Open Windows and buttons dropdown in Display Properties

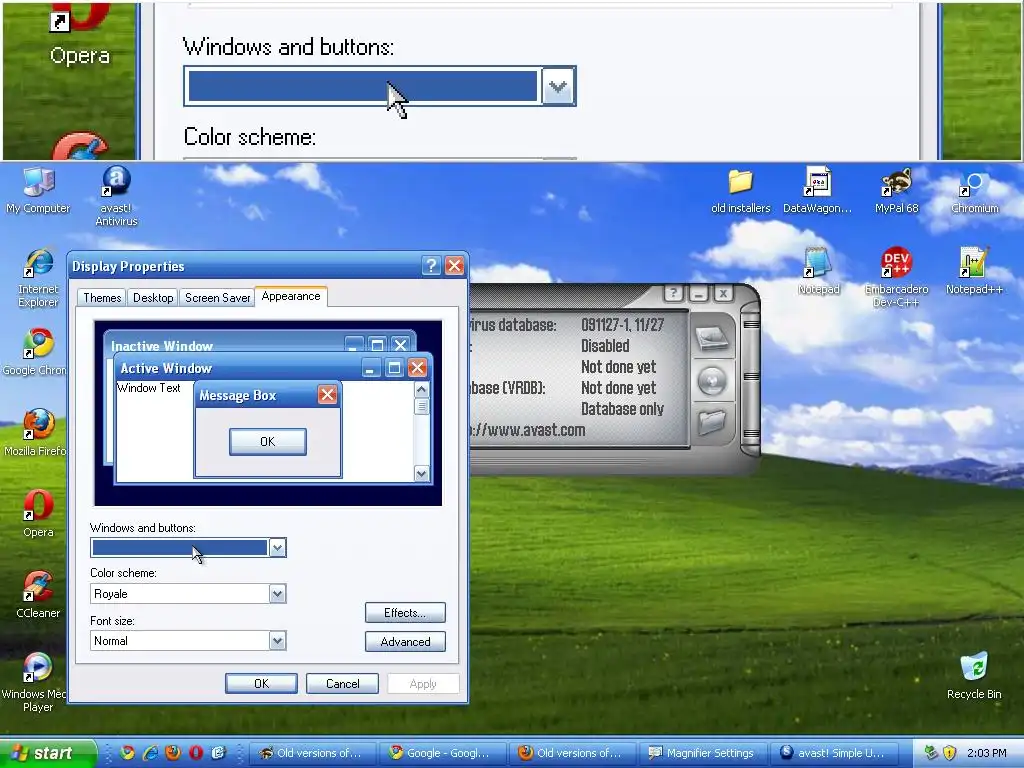(277, 547)
